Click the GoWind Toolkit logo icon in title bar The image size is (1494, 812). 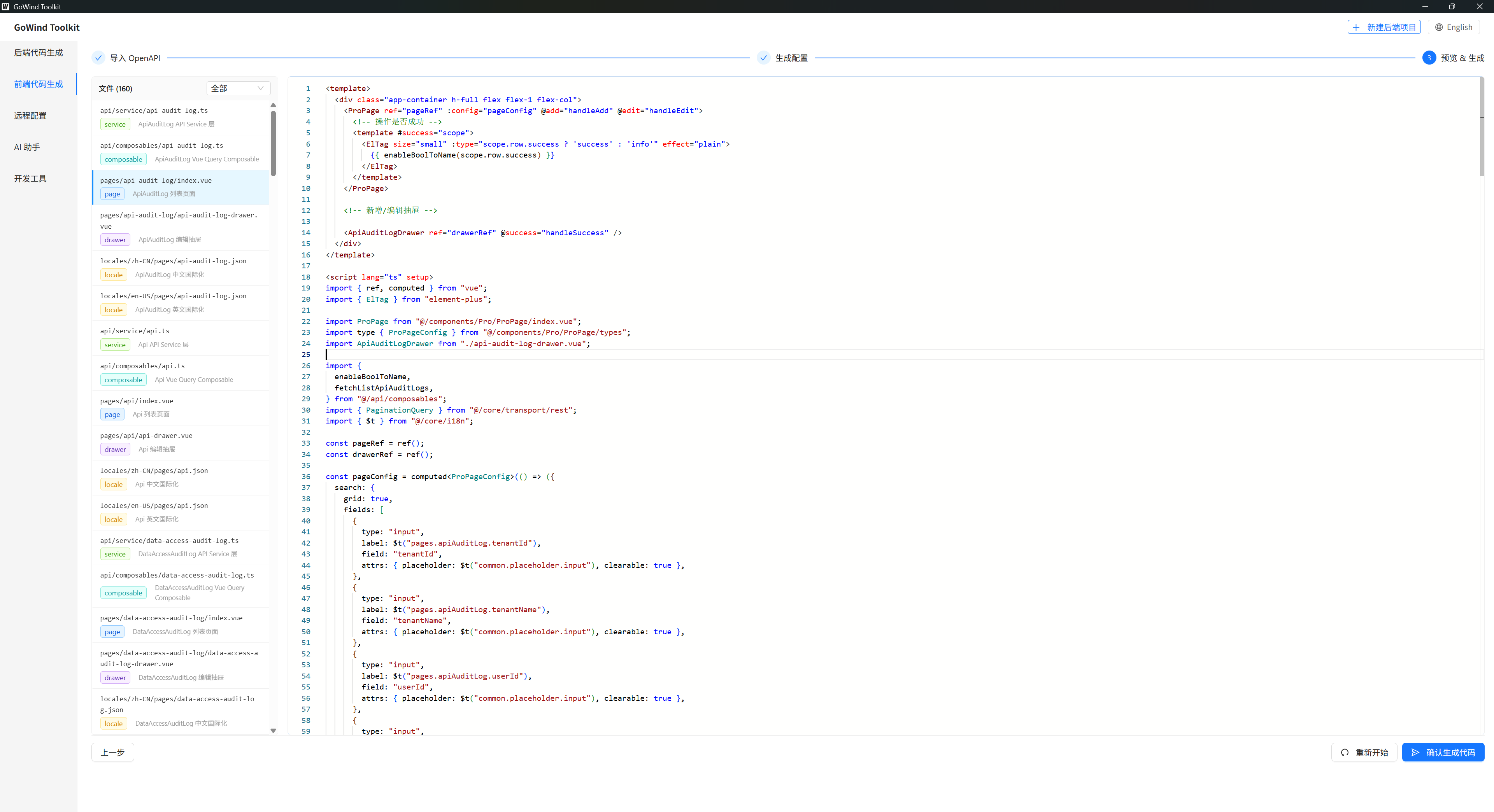(6, 6)
